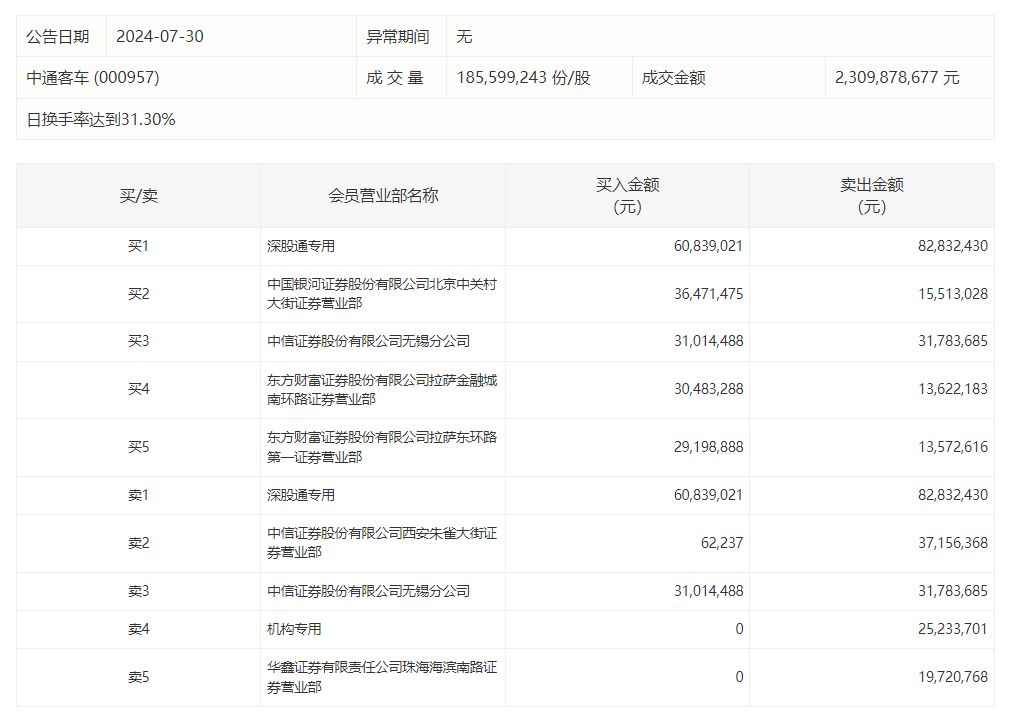Click the 会员营业部名称 column header

383,196
